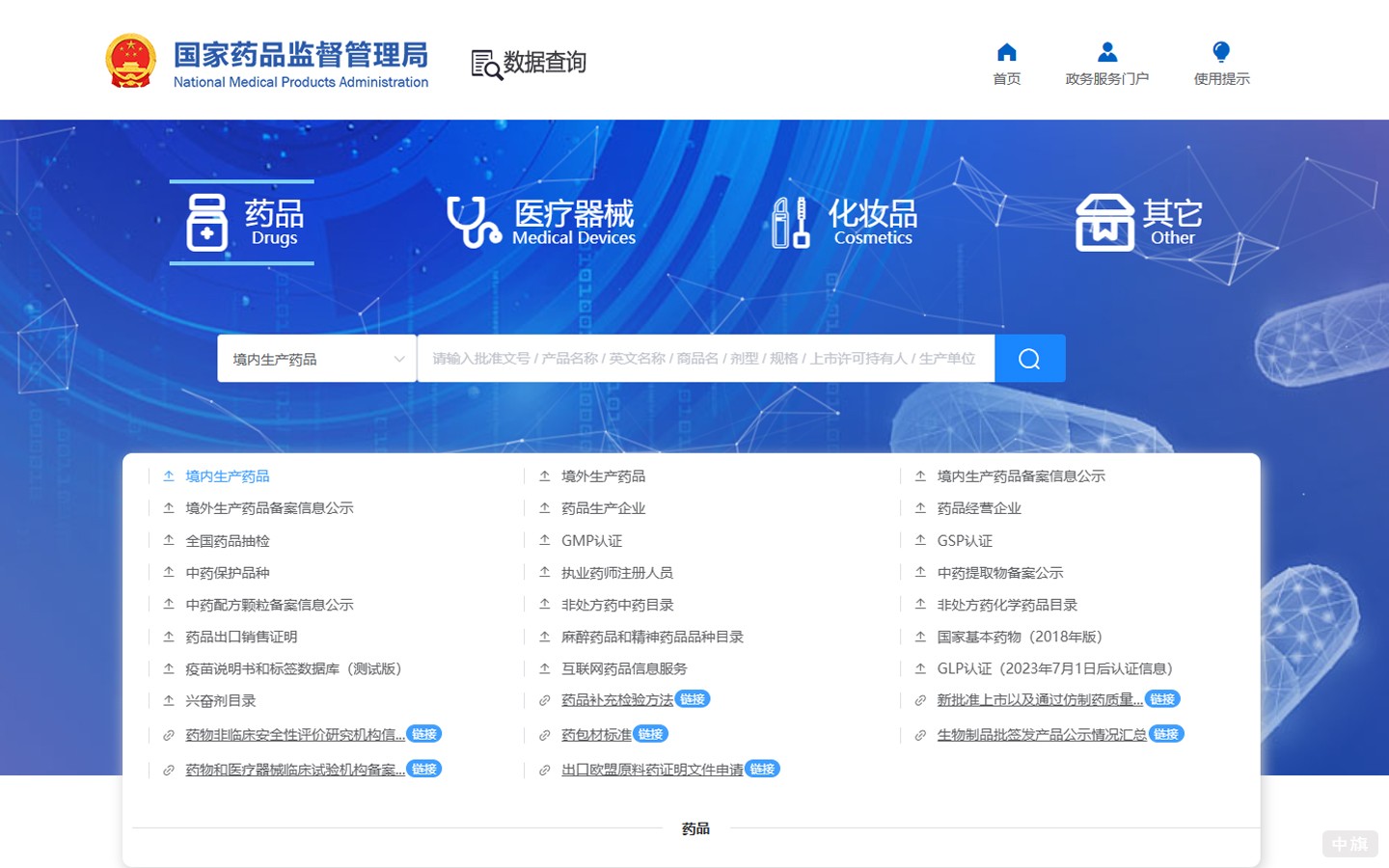Click the search input field

click(x=705, y=358)
